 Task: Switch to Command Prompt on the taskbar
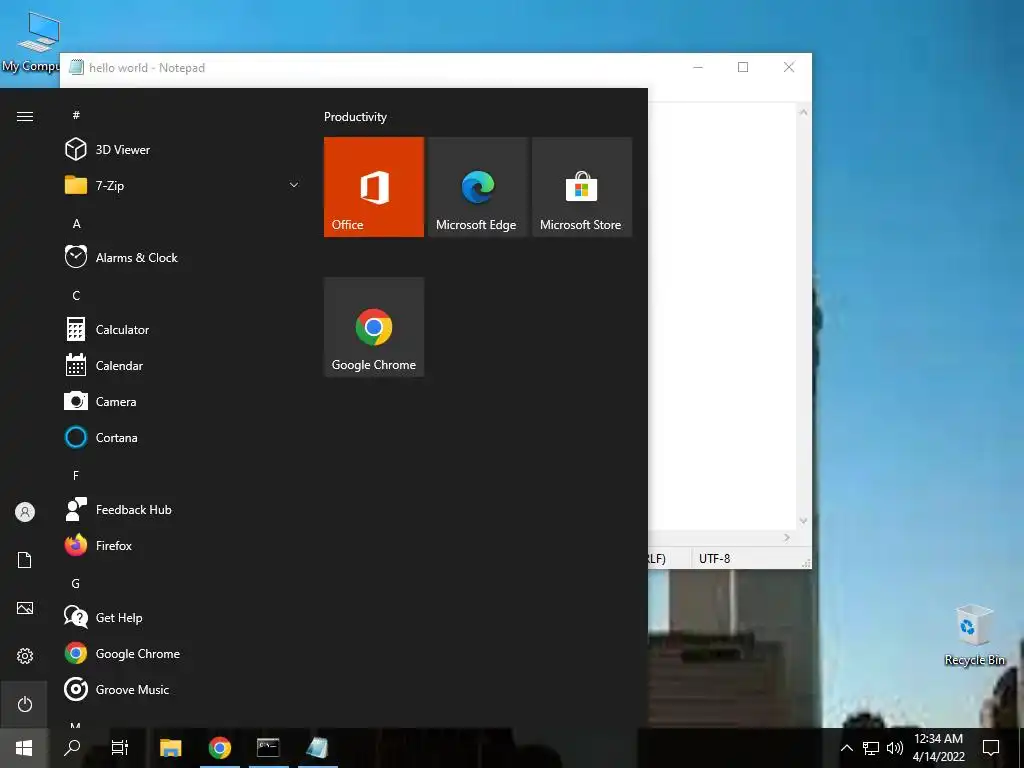coord(268,747)
